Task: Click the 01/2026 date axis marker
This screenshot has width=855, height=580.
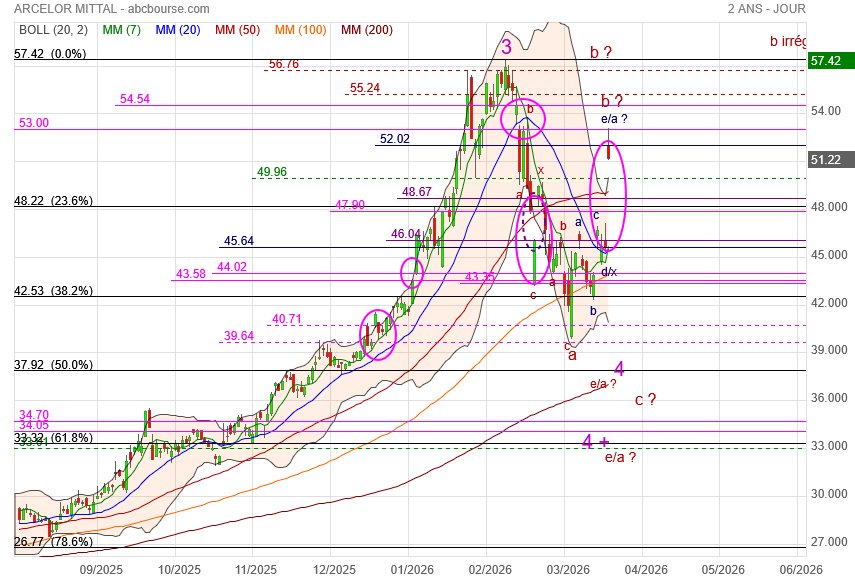Action: 412,570
